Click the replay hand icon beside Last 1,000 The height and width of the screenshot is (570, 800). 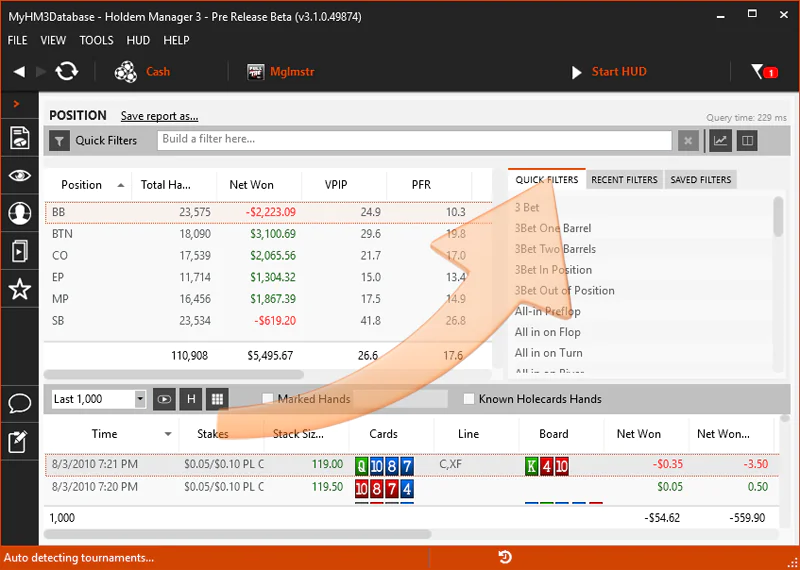164,399
